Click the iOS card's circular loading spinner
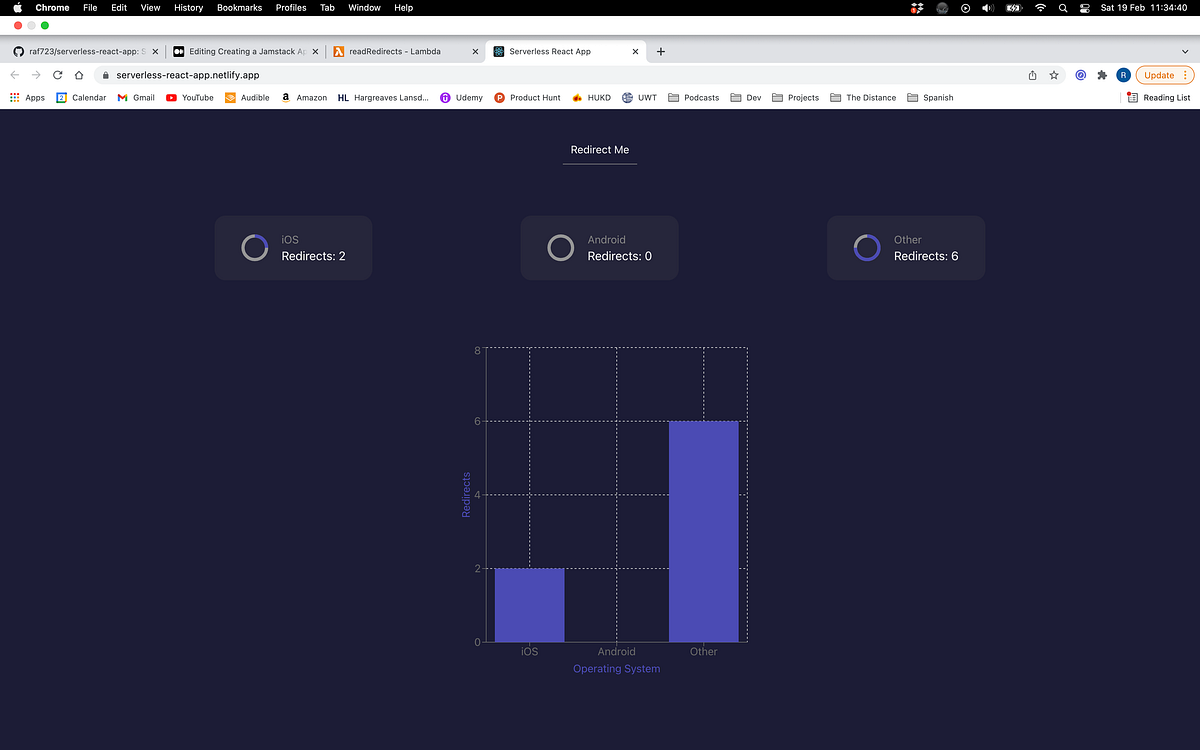 click(254, 247)
